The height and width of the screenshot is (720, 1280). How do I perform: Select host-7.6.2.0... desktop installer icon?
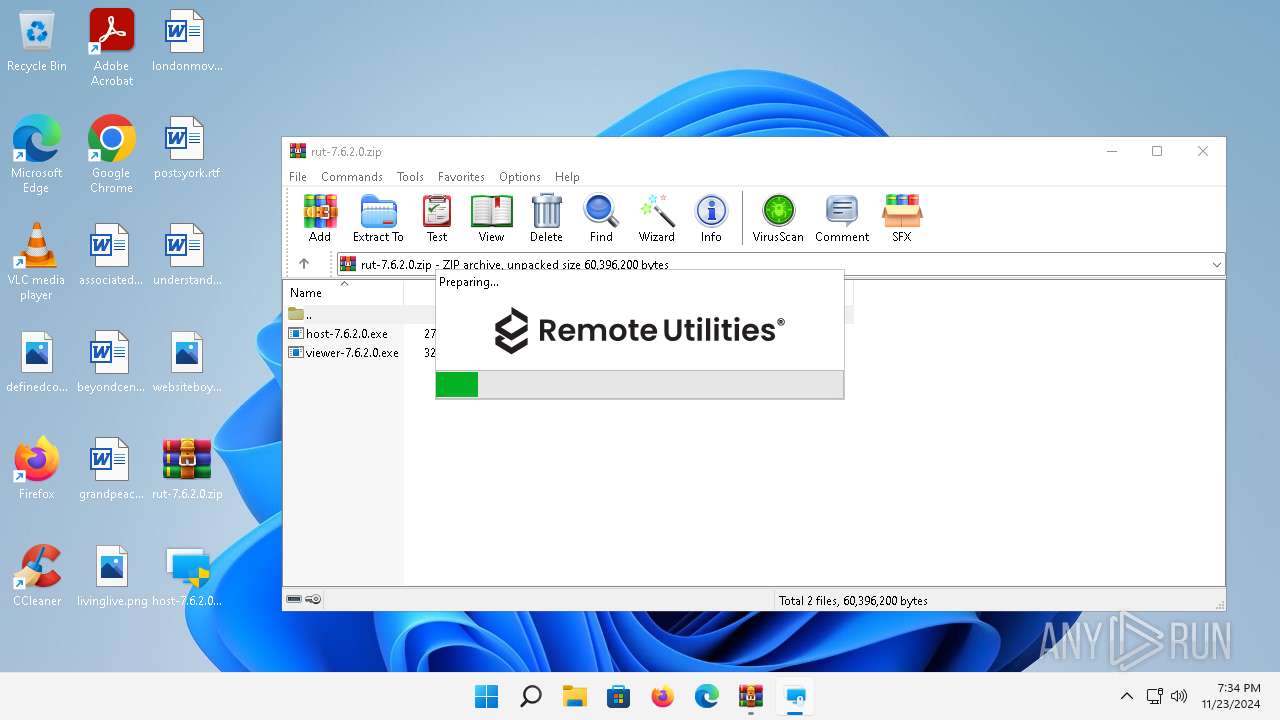[x=187, y=575]
